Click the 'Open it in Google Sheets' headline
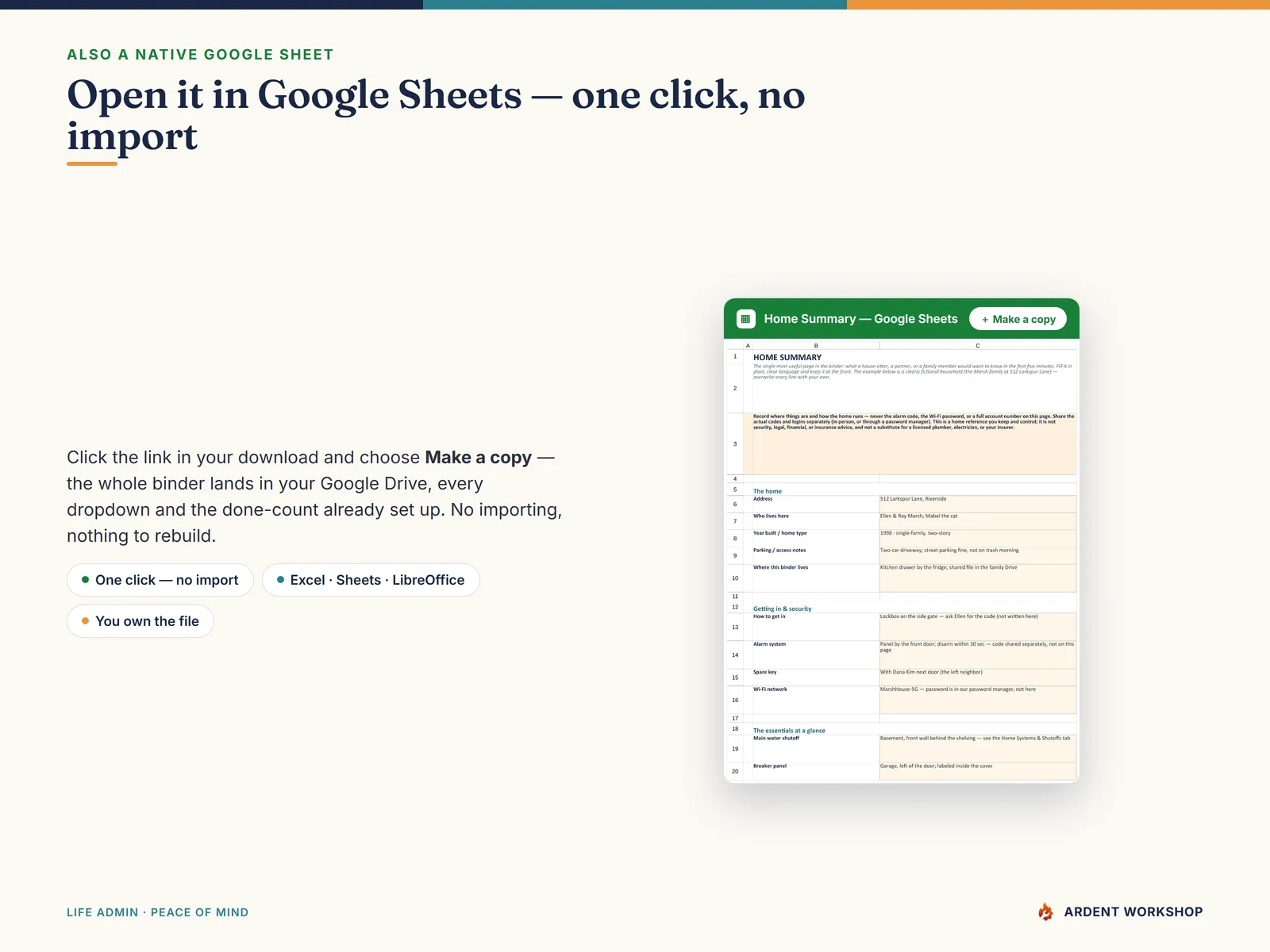Screen dimensions: 1270x952 coord(436,115)
